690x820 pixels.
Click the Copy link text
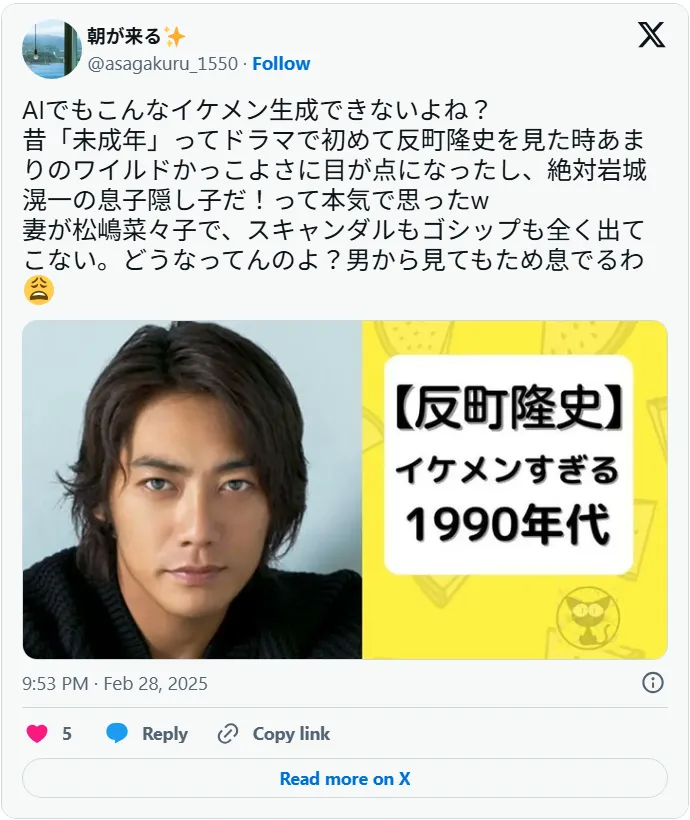291,734
